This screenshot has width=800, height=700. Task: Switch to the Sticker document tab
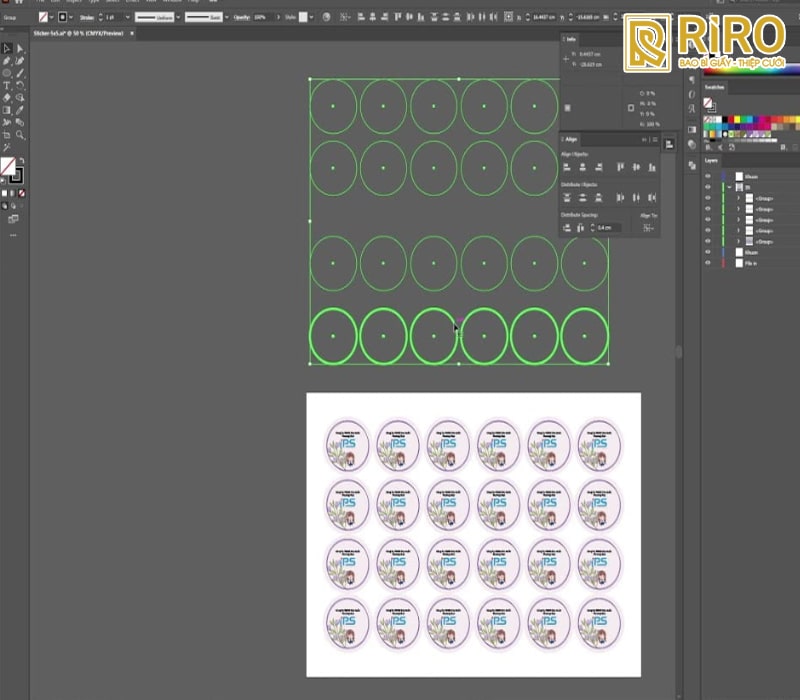pyautogui.click(x=79, y=33)
